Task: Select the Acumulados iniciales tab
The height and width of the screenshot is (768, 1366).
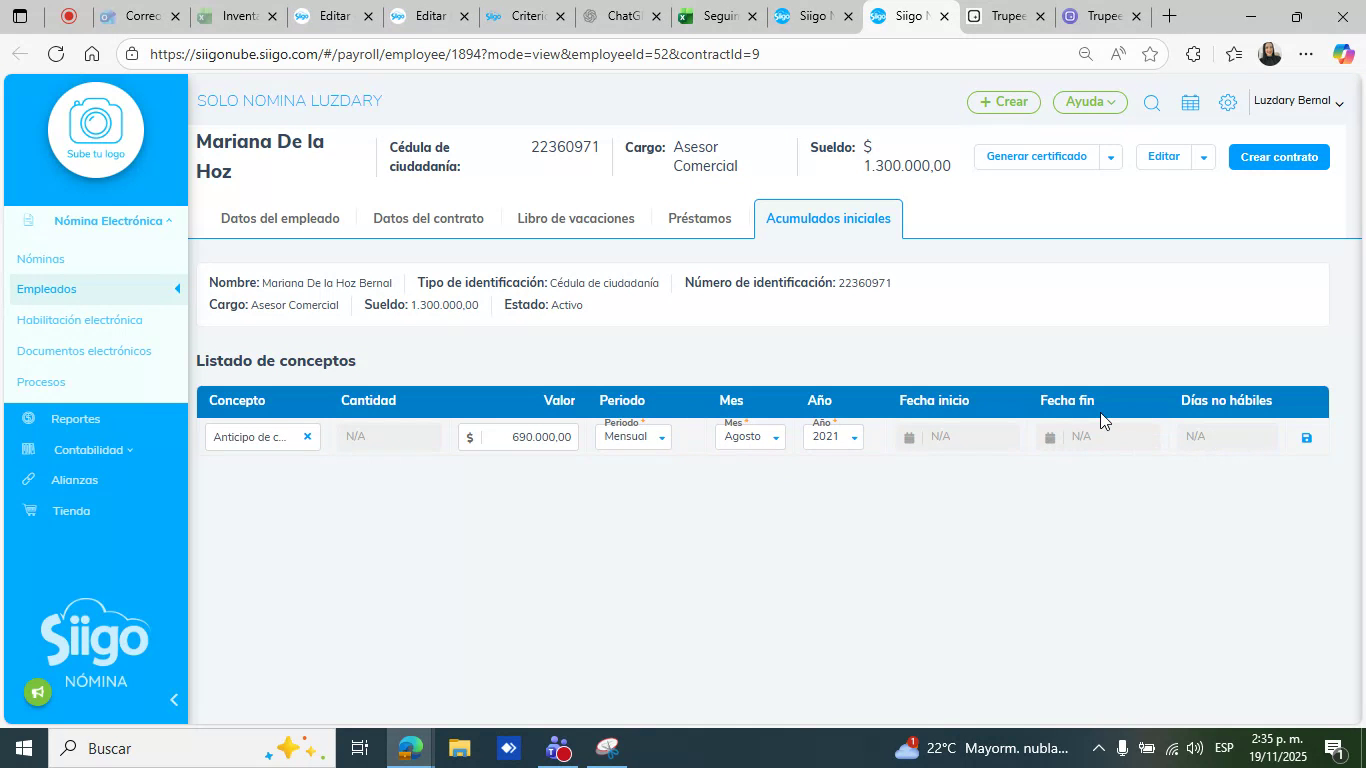Action: (828, 218)
